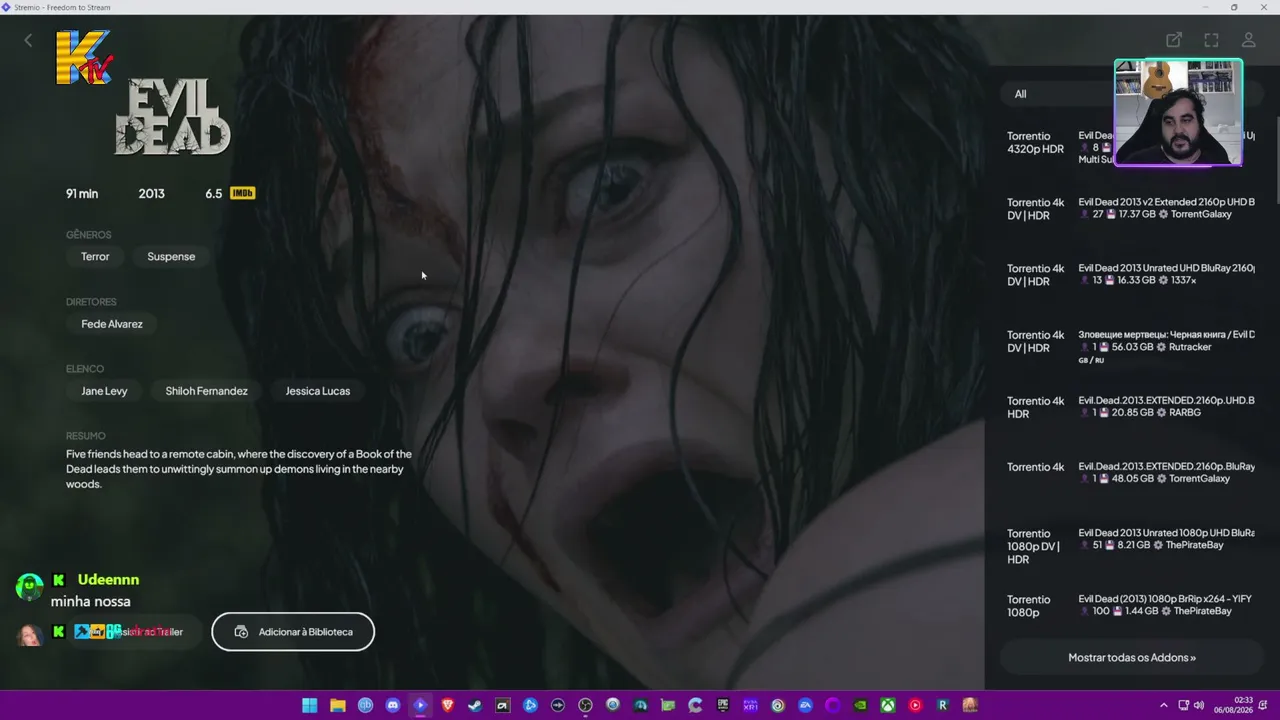Select the 16.33 GB 1337x stream
The height and width of the screenshot is (720, 1280).
click(1132, 275)
